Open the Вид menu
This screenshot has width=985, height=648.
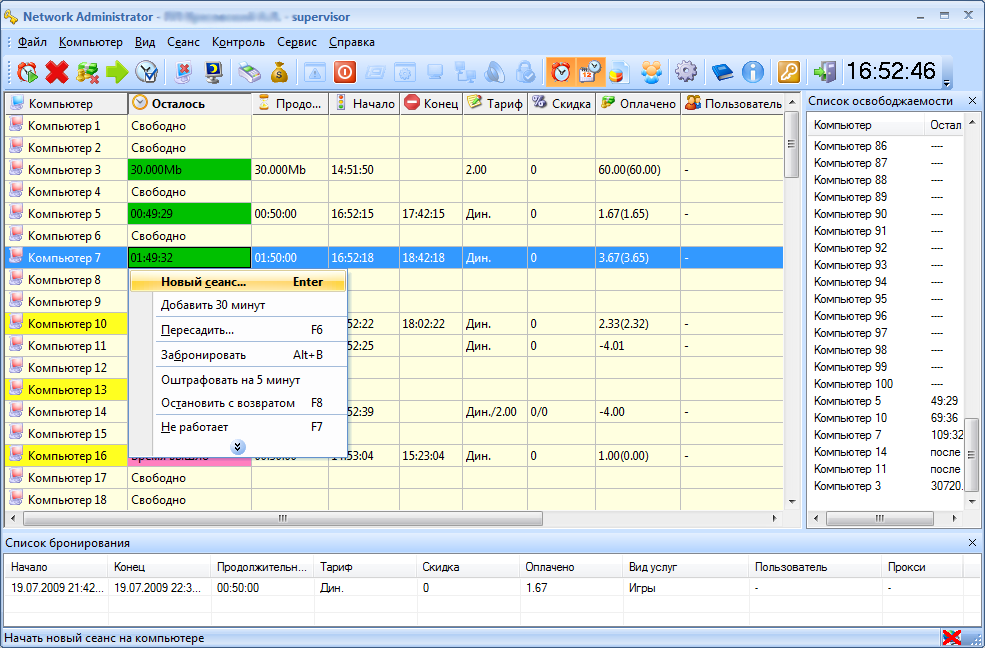click(144, 42)
